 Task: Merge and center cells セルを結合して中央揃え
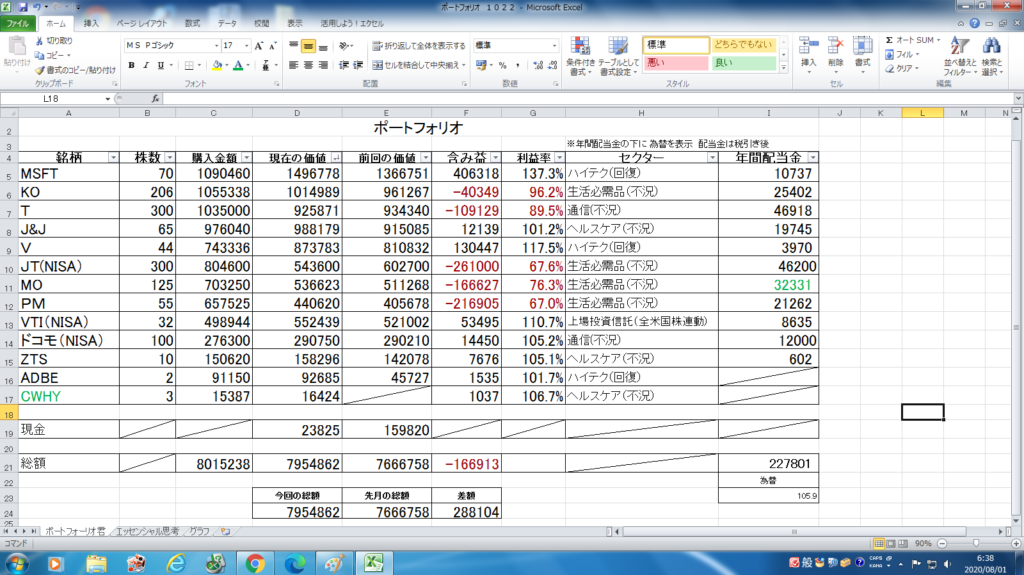click(418, 65)
